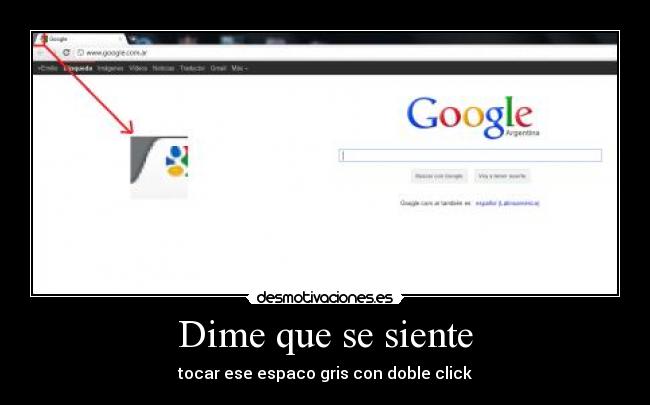Open the Más dropdown in the Google bar
The height and width of the screenshot is (405, 650).
coord(239,68)
